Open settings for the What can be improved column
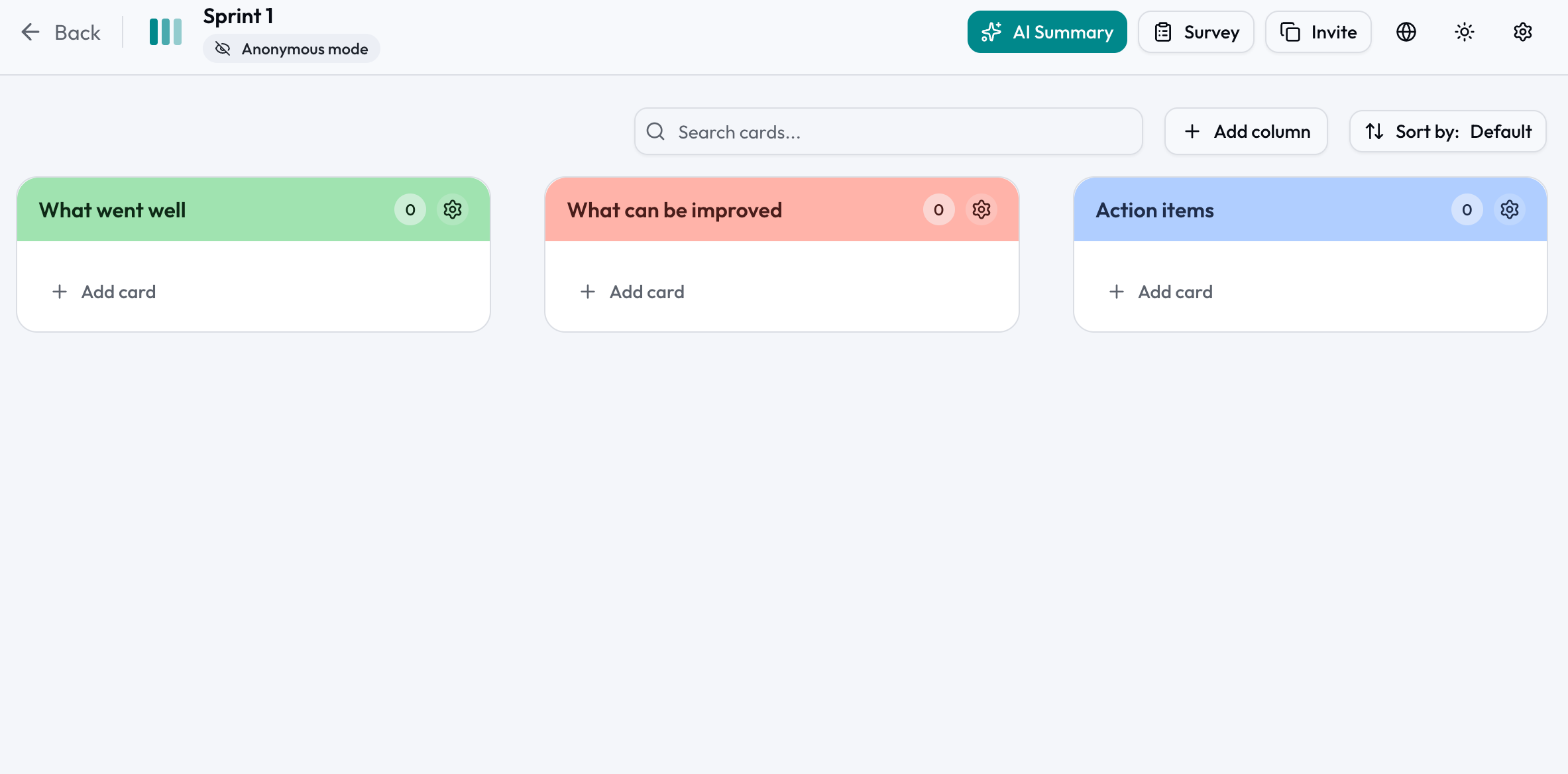Screen dimensions: 1568x774 [981, 209]
